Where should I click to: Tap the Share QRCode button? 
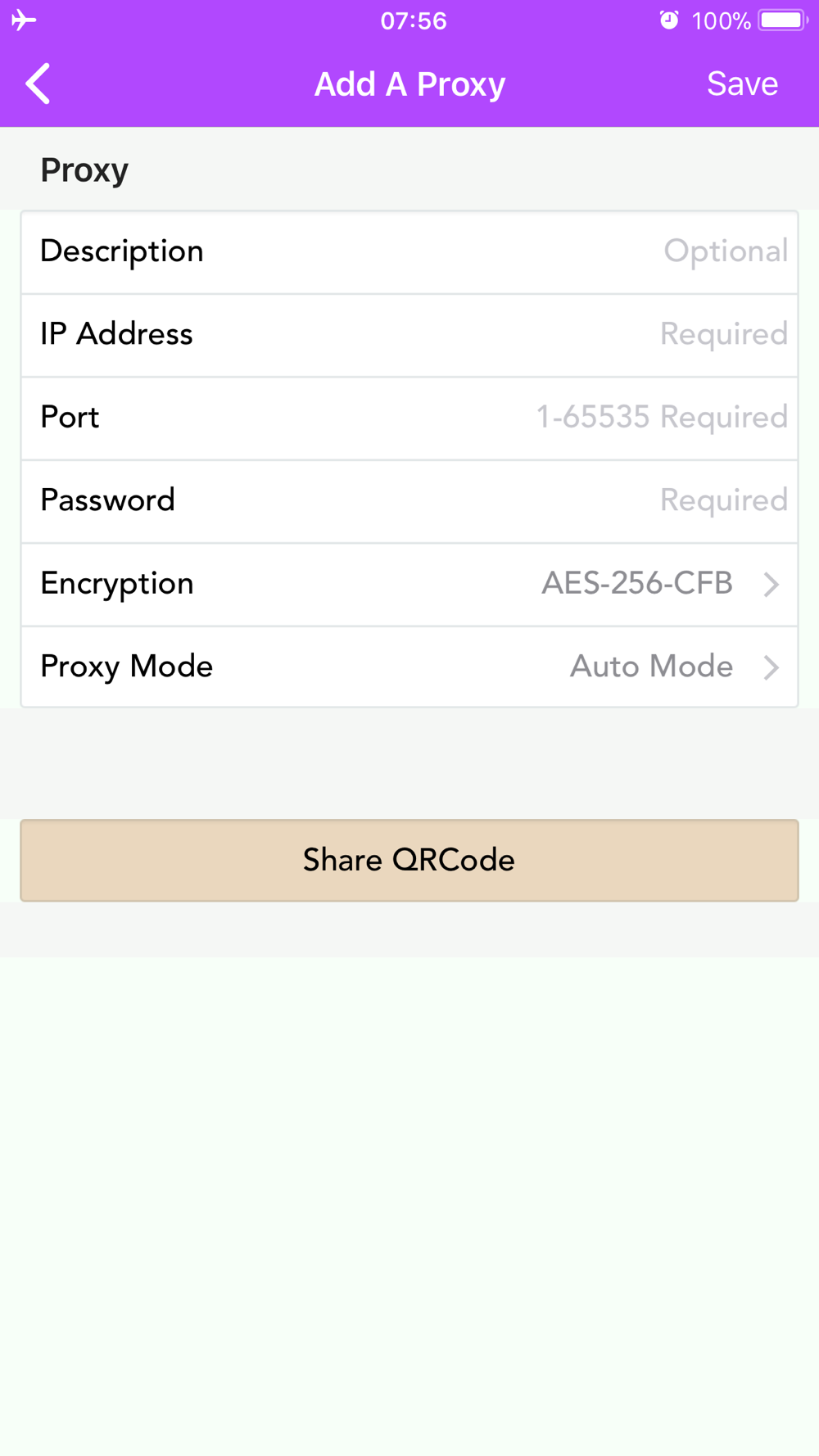(409, 861)
